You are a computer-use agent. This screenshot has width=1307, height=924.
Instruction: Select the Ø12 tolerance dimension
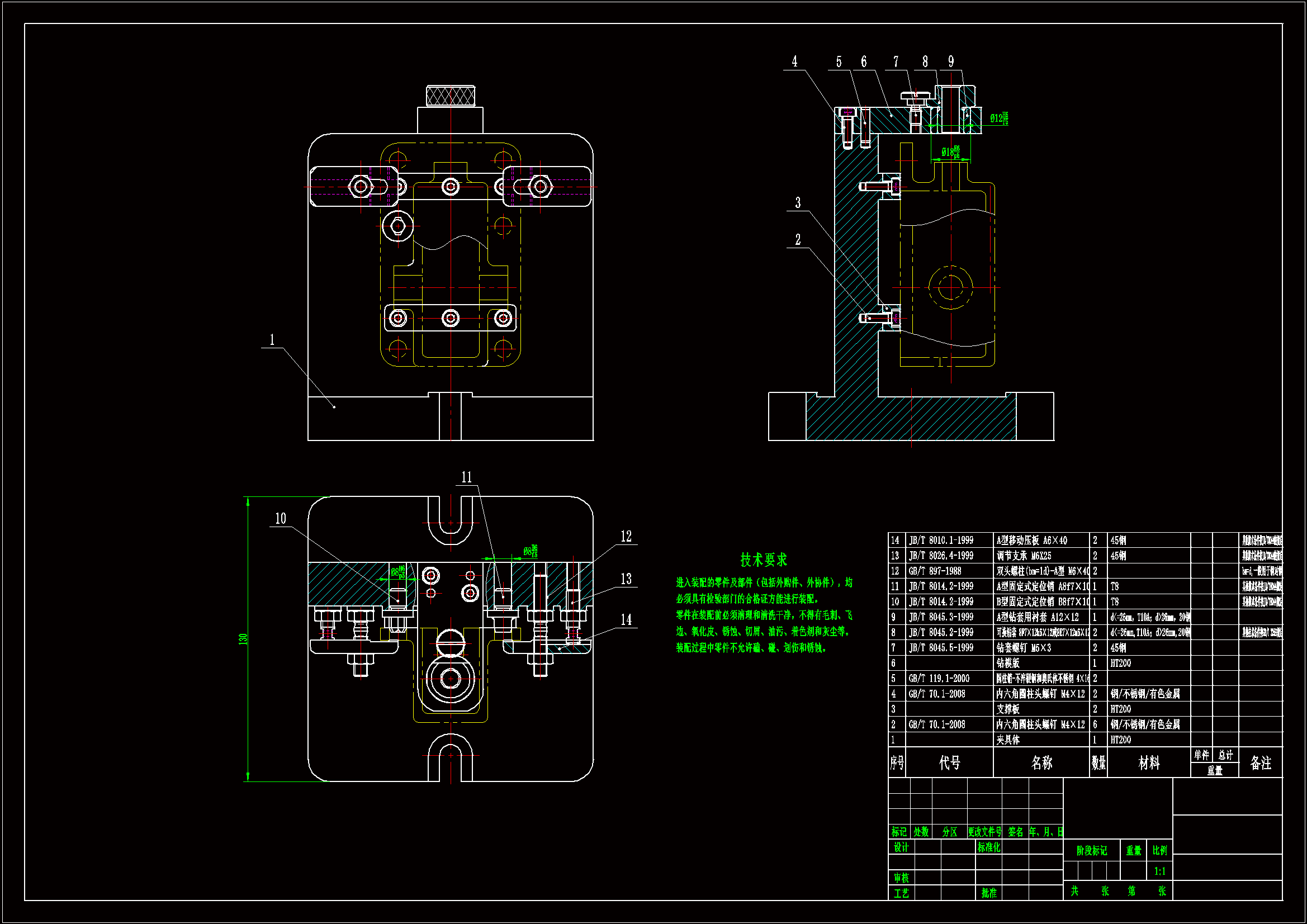[998, 119]
